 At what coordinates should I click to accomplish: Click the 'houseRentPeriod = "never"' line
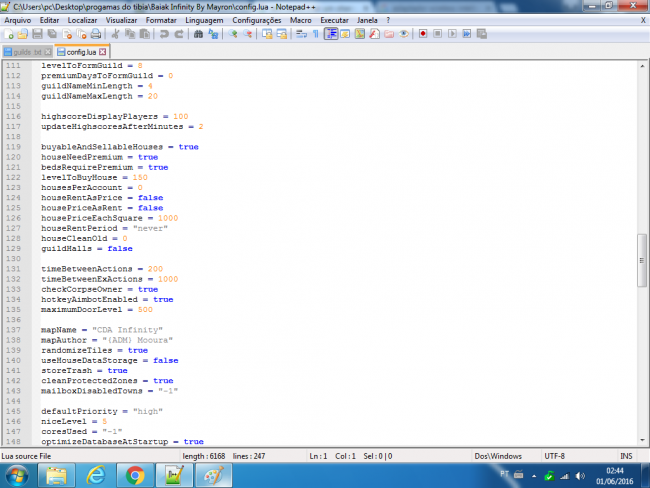point(104,228)
